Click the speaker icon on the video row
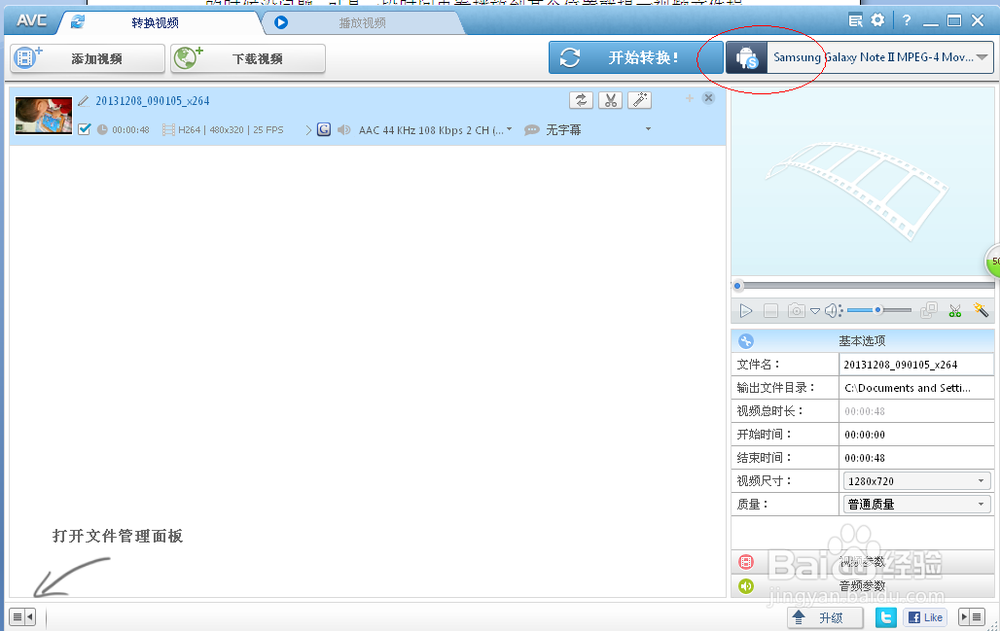Screen dimensions: 1000x631 tap(344, 130)
